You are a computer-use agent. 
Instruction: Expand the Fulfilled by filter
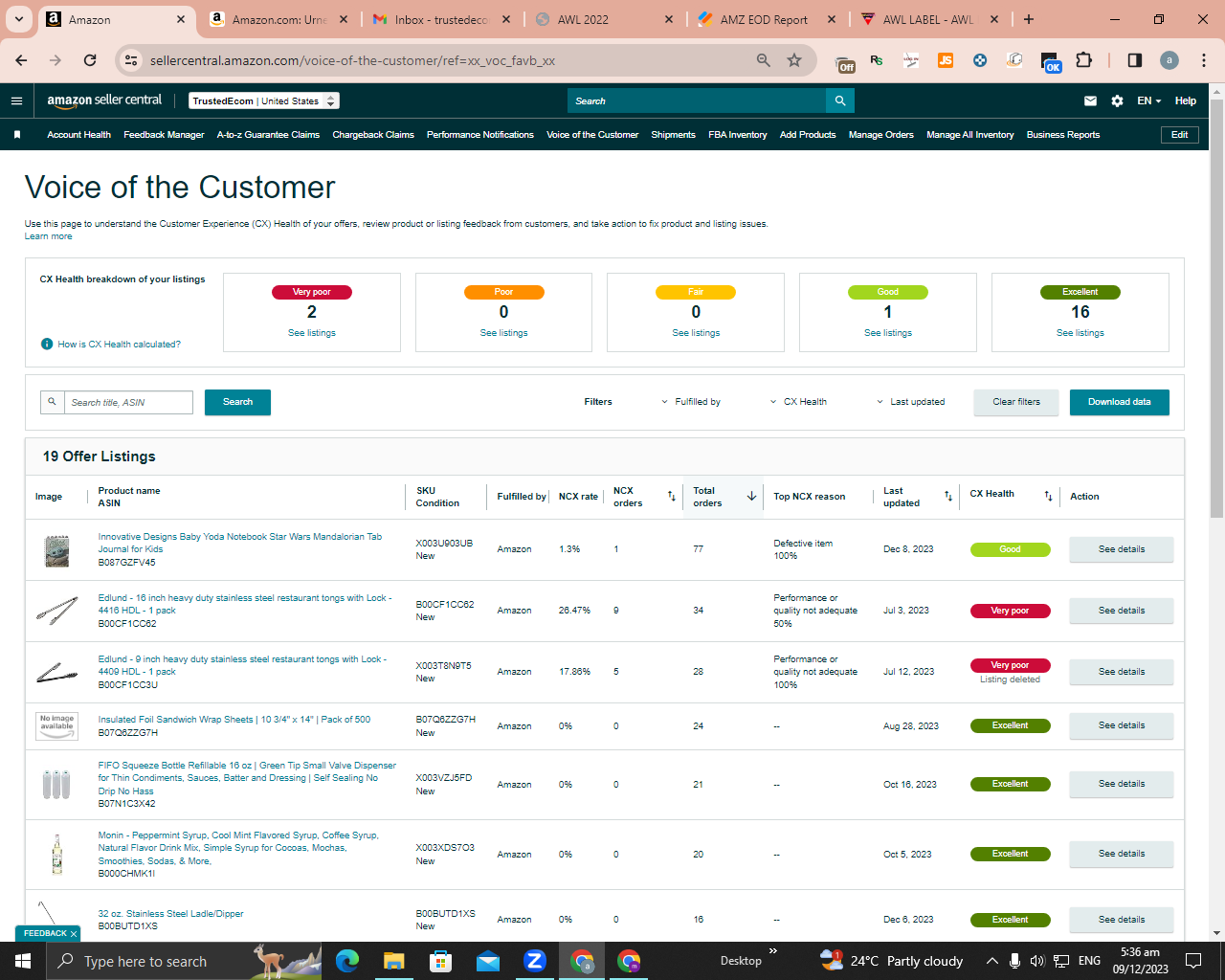point(691,402)
